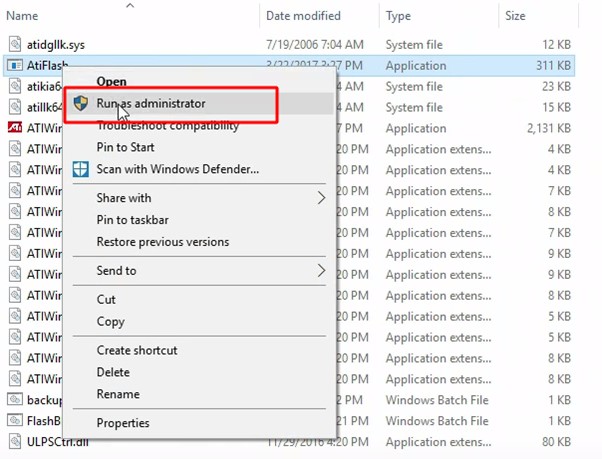
Task: Click the 2,131 KB size cell
Action: [x=549, y=128]
